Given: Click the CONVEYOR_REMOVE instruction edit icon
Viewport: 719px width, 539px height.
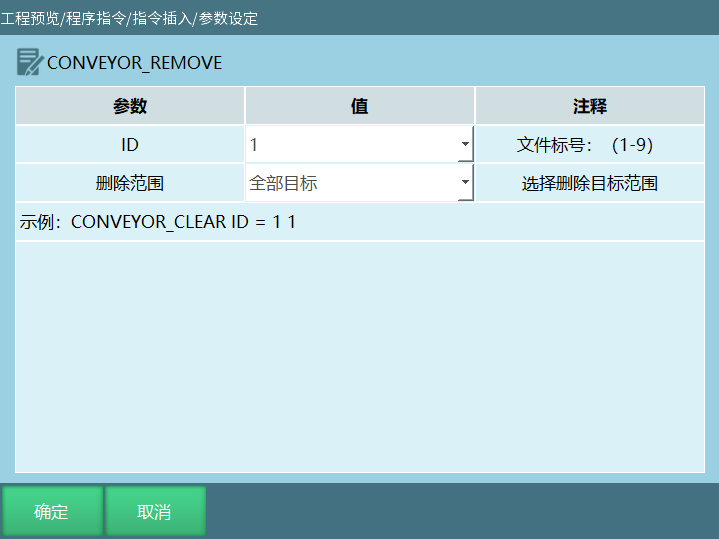Looking at the screenshot, I should coord(29,62).
